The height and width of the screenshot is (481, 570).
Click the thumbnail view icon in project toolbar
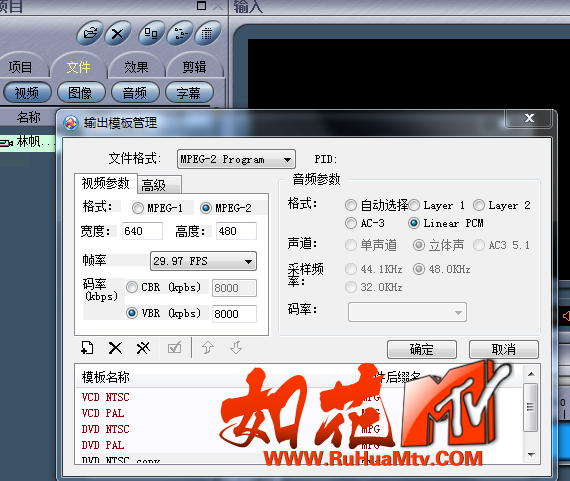click(151, 33)
